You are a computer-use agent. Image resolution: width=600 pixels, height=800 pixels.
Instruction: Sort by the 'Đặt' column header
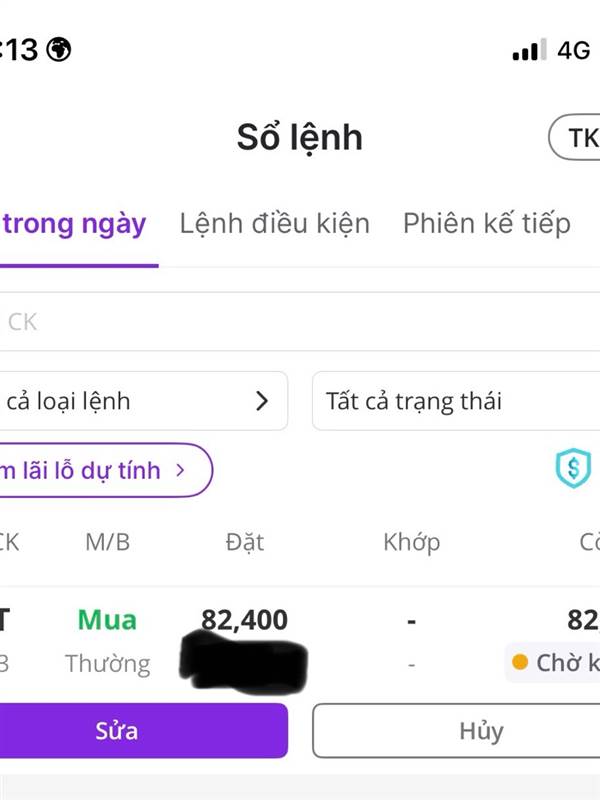pyautogui.click(x=245, y=542)
